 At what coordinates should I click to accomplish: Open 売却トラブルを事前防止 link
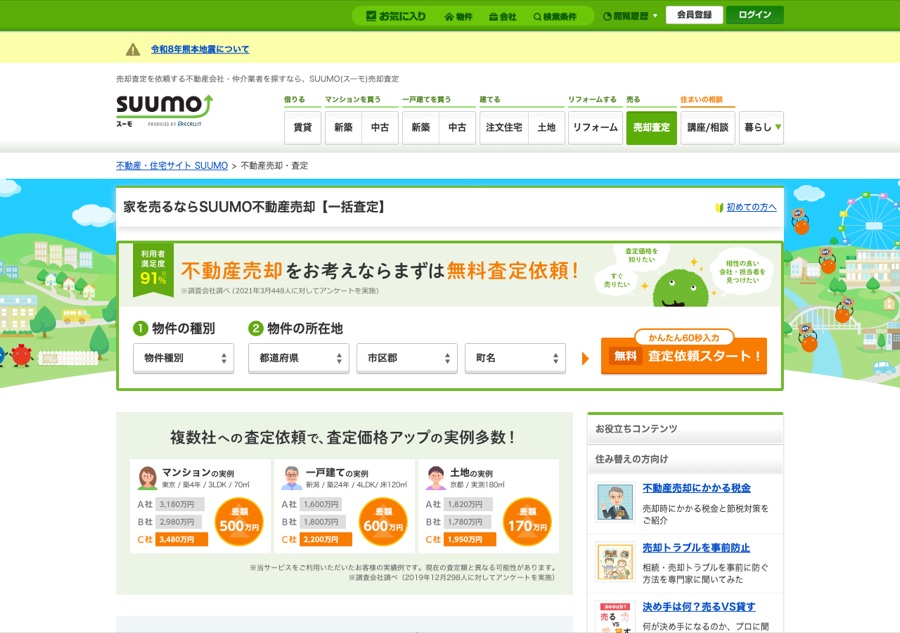coord(696,547)
